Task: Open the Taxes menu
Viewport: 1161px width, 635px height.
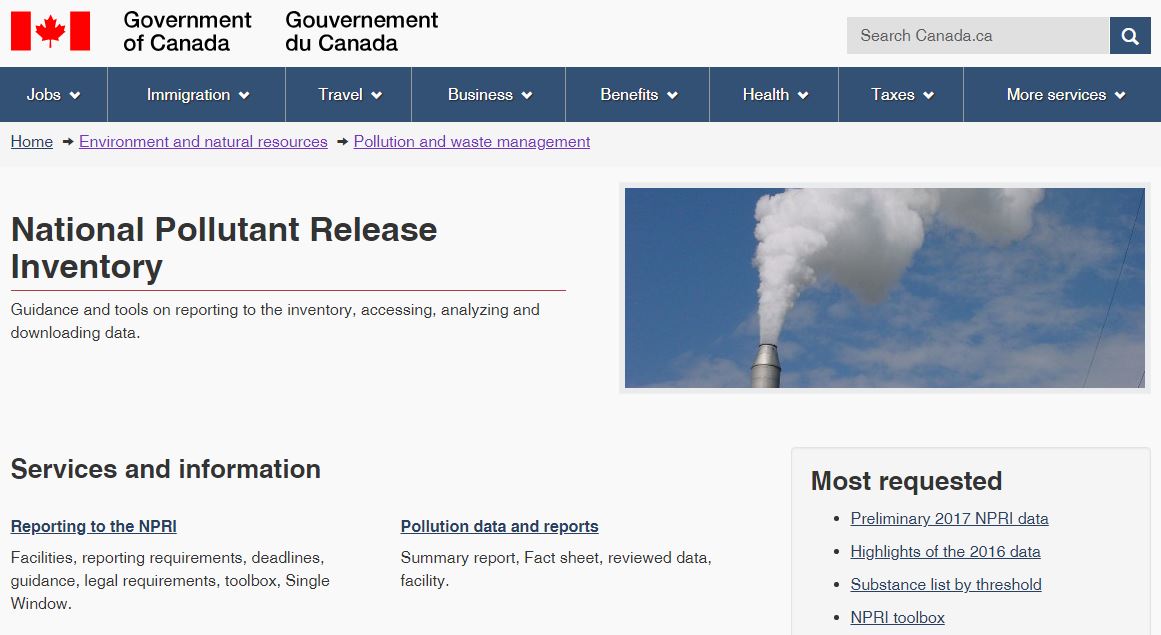Action: pos(902,95)
